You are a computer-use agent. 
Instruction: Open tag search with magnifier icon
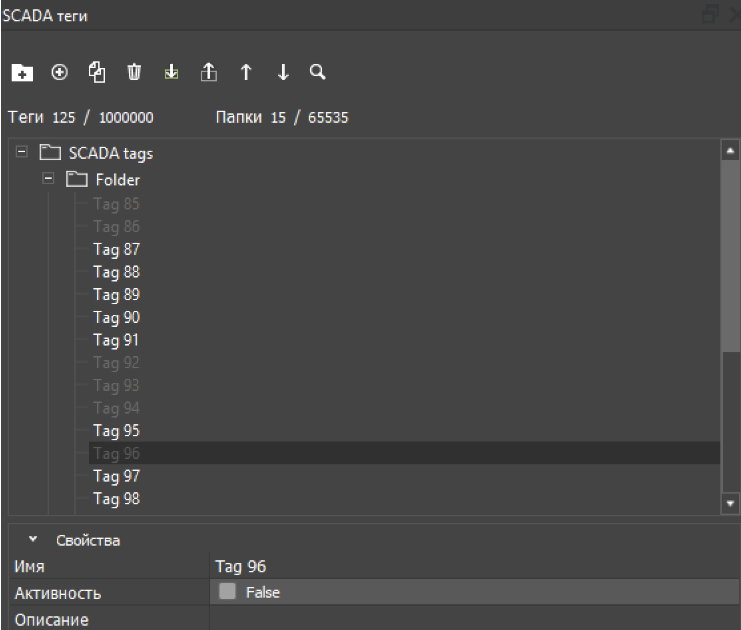[318, 72]
